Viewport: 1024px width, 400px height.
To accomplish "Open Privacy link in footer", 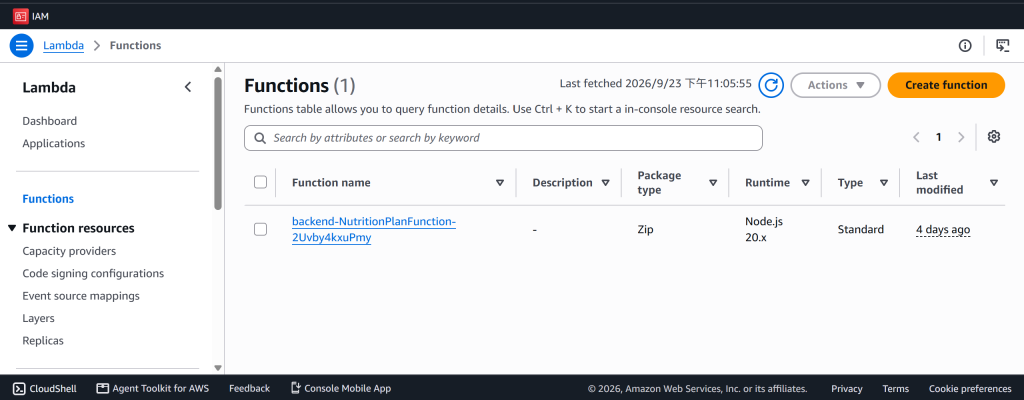I will [846, 388].
